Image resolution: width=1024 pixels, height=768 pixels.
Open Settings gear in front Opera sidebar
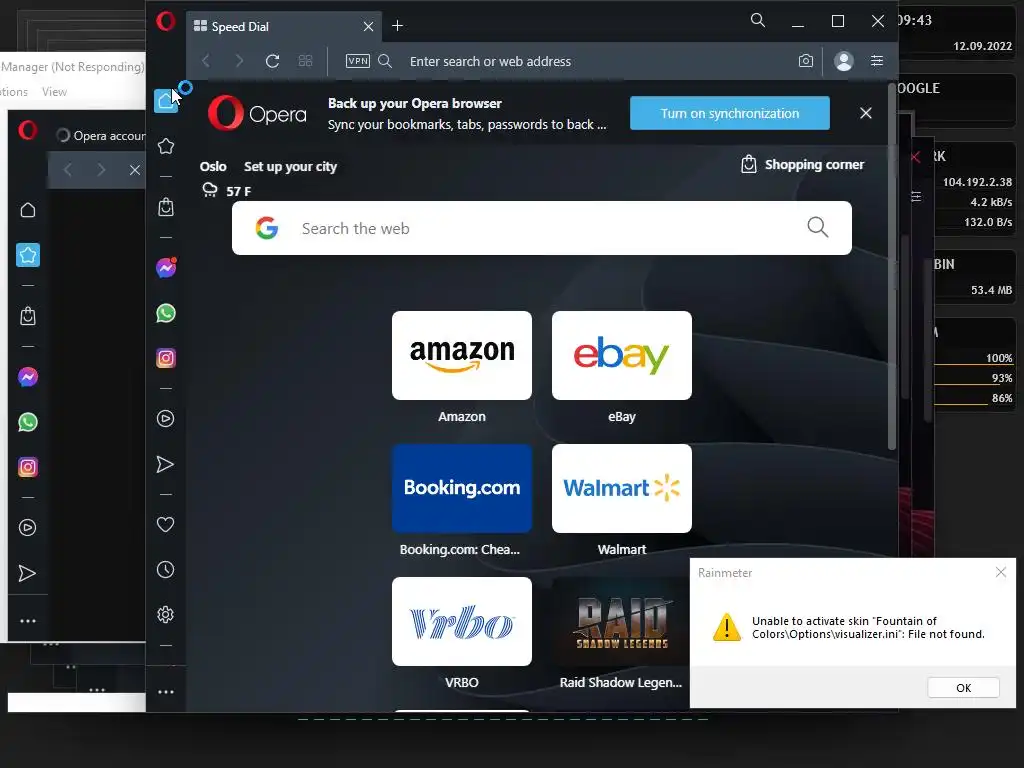tap(166, 615)
